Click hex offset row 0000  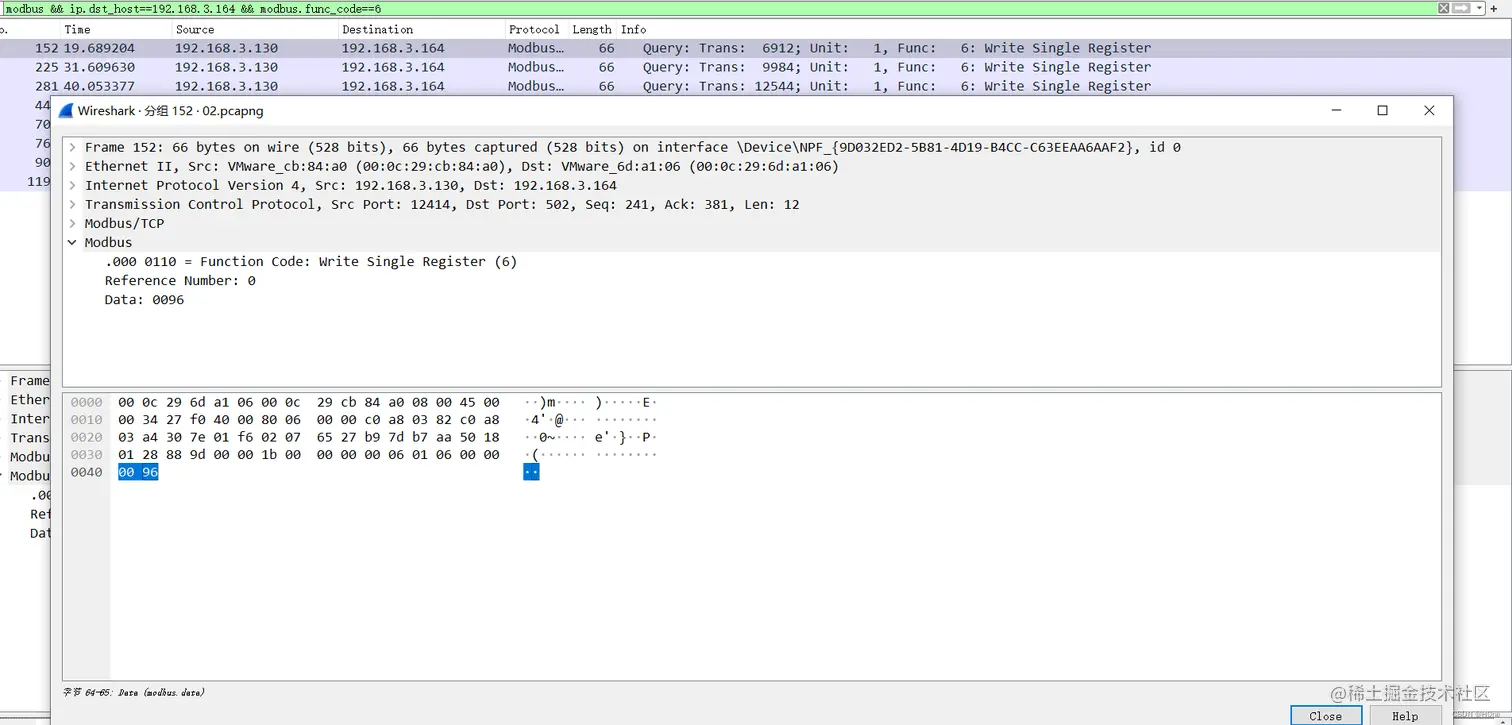86,402
